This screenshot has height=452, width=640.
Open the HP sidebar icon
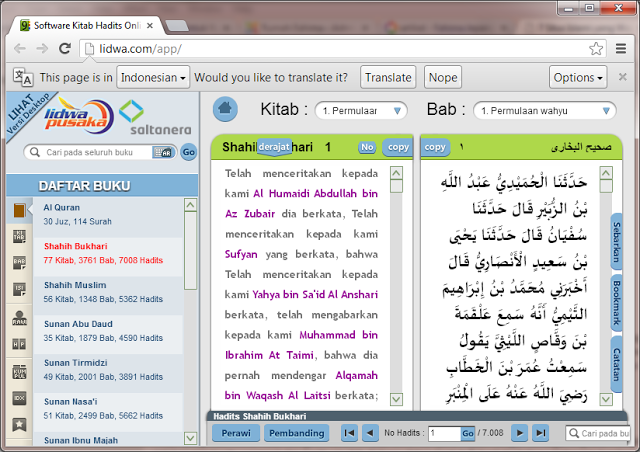pyautogui.click(x=19, y=344)
